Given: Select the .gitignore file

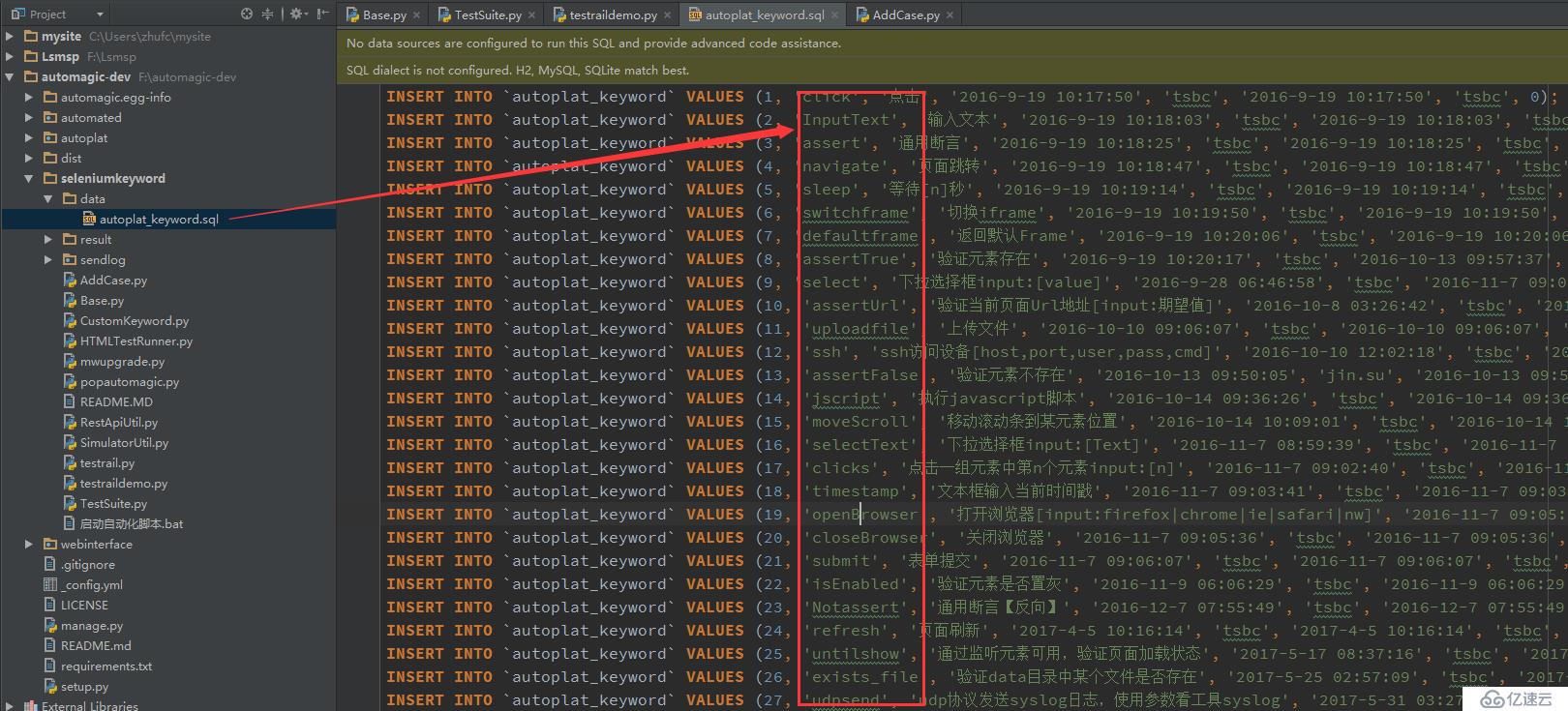Looking at the screenshot, I should pos(87,564).
